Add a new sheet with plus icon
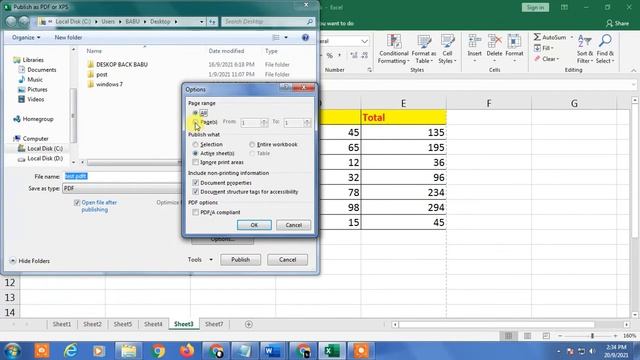The width and height of the screenshot is (640, 360). [249, 324]
